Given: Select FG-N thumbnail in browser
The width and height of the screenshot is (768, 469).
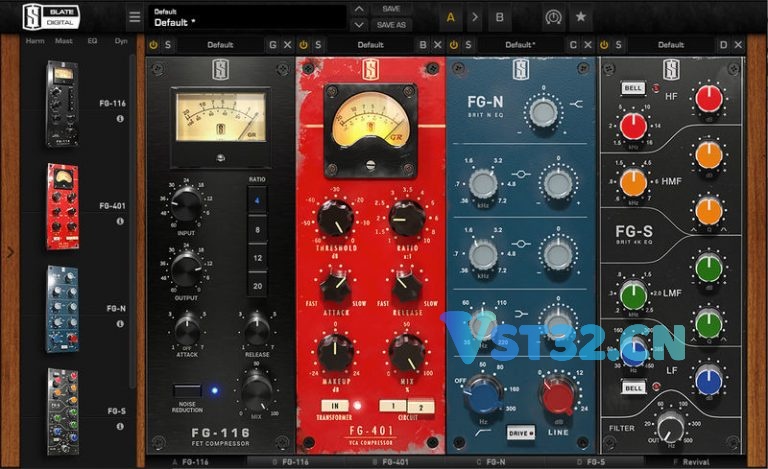Looking at the screenshot, I should click(x=62, y=309).
